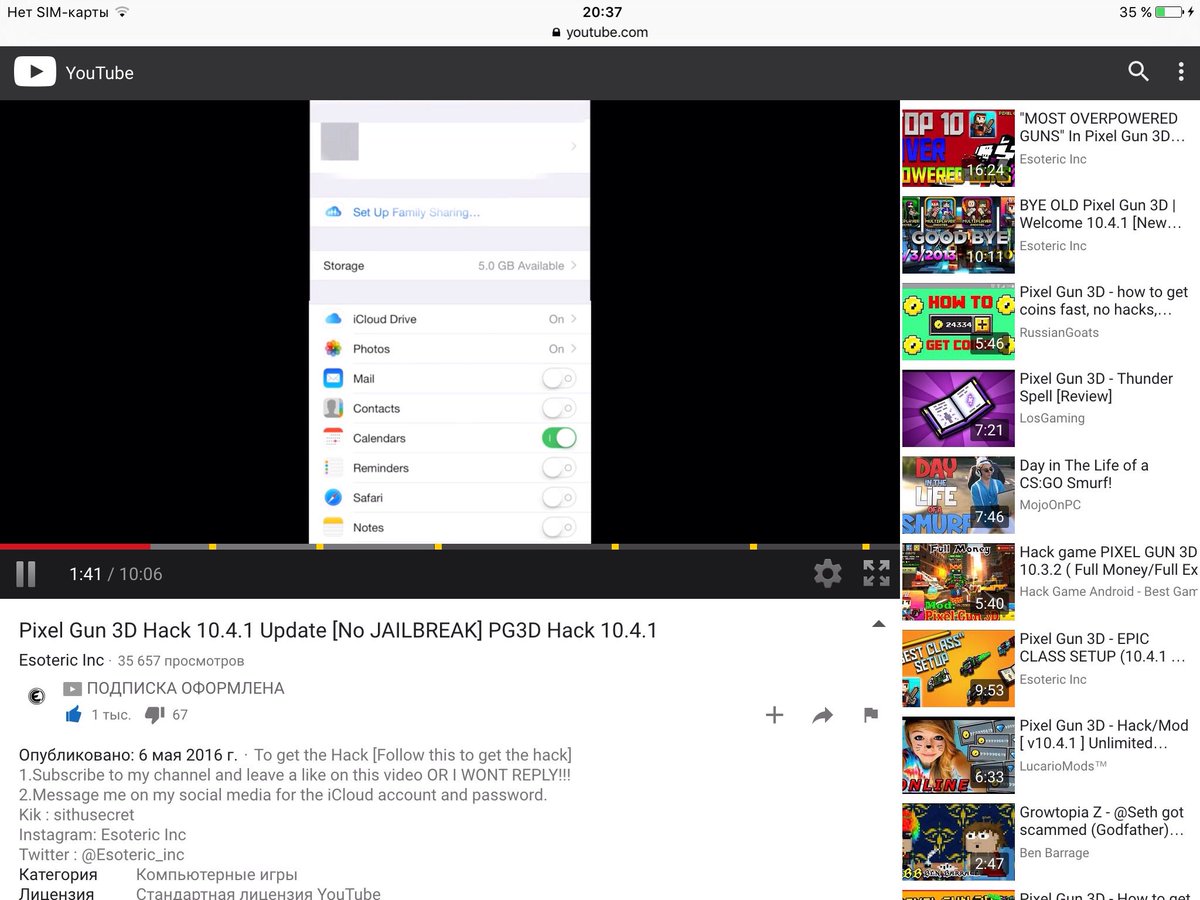Click the MojoOnPC channel name

tap(1052, 505)
